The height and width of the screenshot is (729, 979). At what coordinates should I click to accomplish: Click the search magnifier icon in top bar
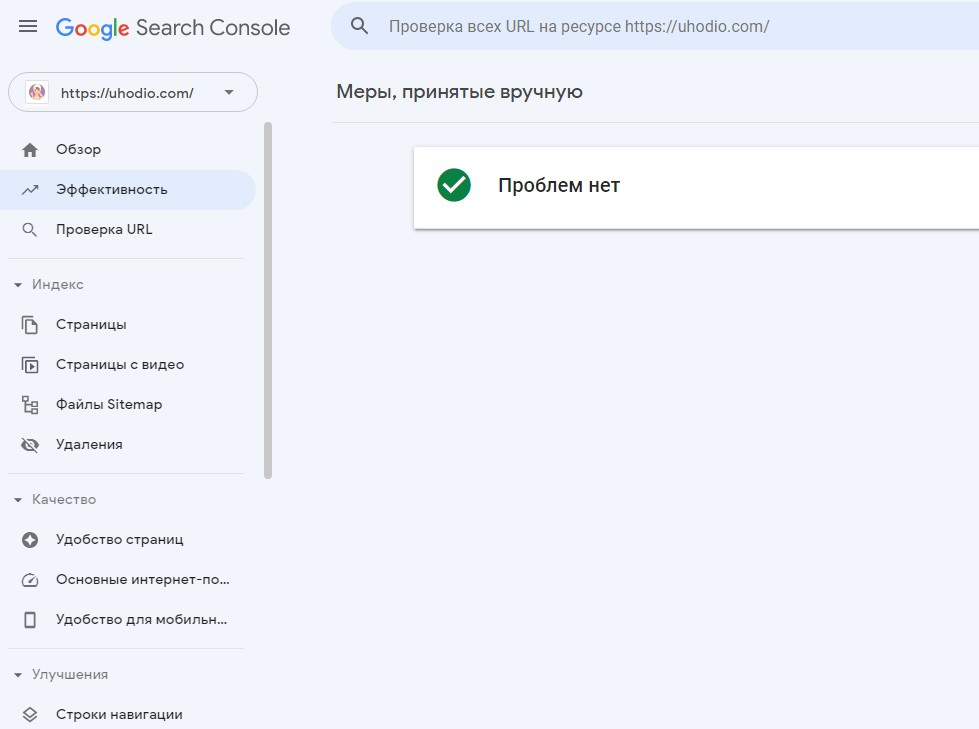(x=360, y=26)
